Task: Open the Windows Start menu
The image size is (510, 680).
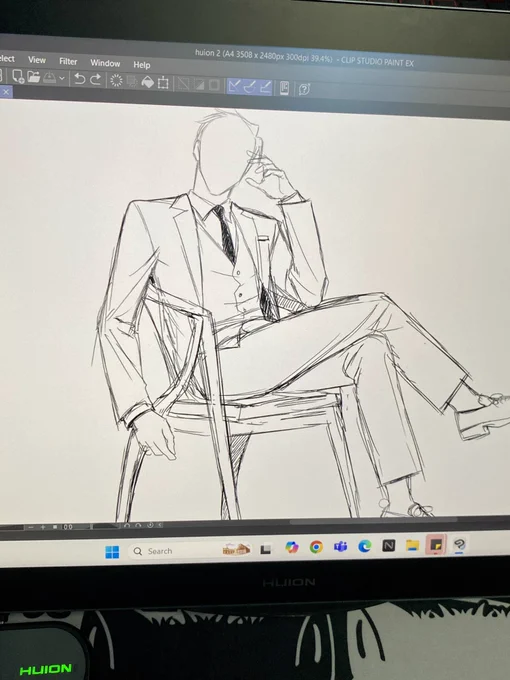Action: [x=112, y=552]
